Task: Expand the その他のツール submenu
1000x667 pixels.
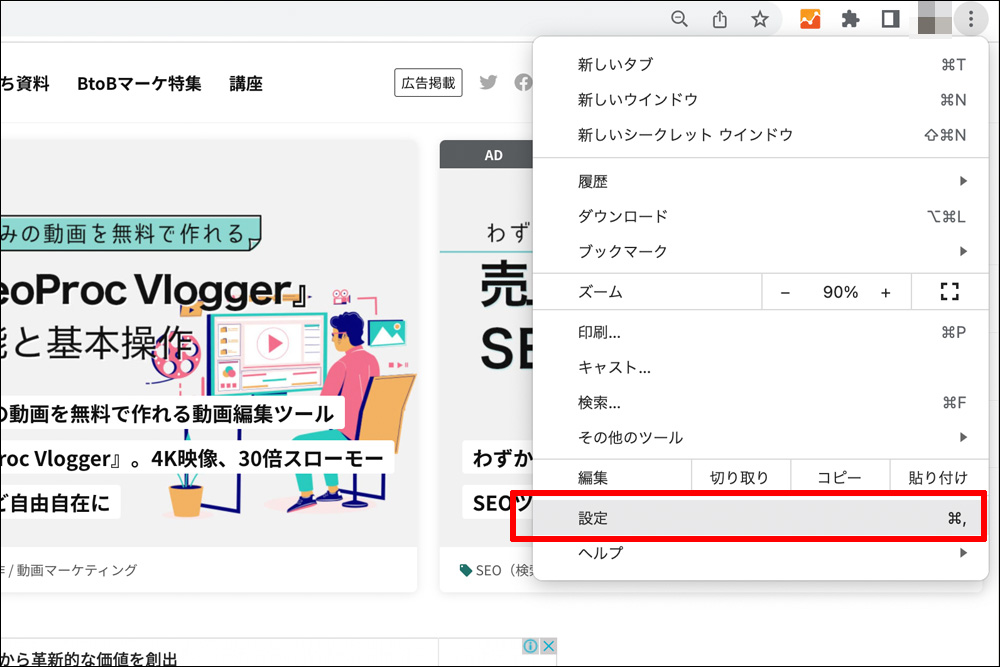Action: tap(770, 437)
